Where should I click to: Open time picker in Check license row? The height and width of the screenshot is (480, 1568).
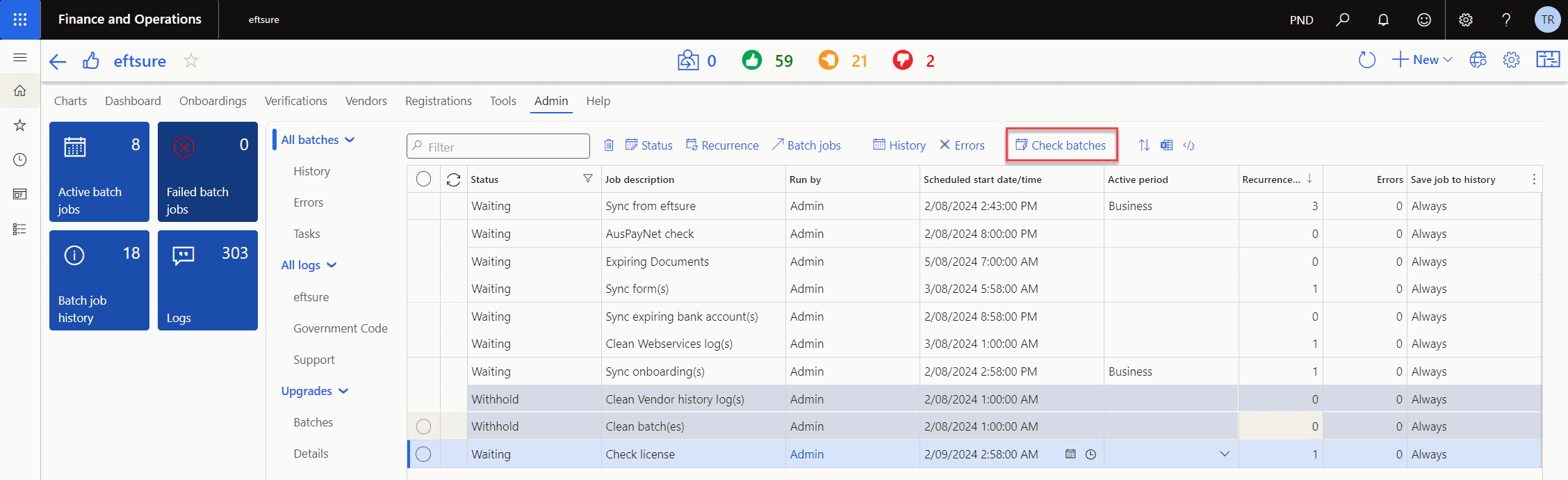click(x=1091, y=454)
